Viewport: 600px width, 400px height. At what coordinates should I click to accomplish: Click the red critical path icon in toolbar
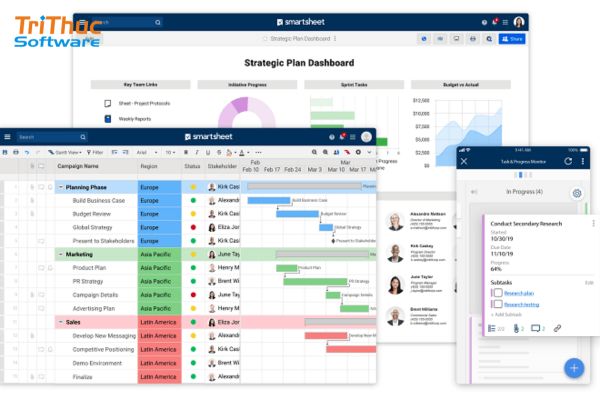[347, 152]
